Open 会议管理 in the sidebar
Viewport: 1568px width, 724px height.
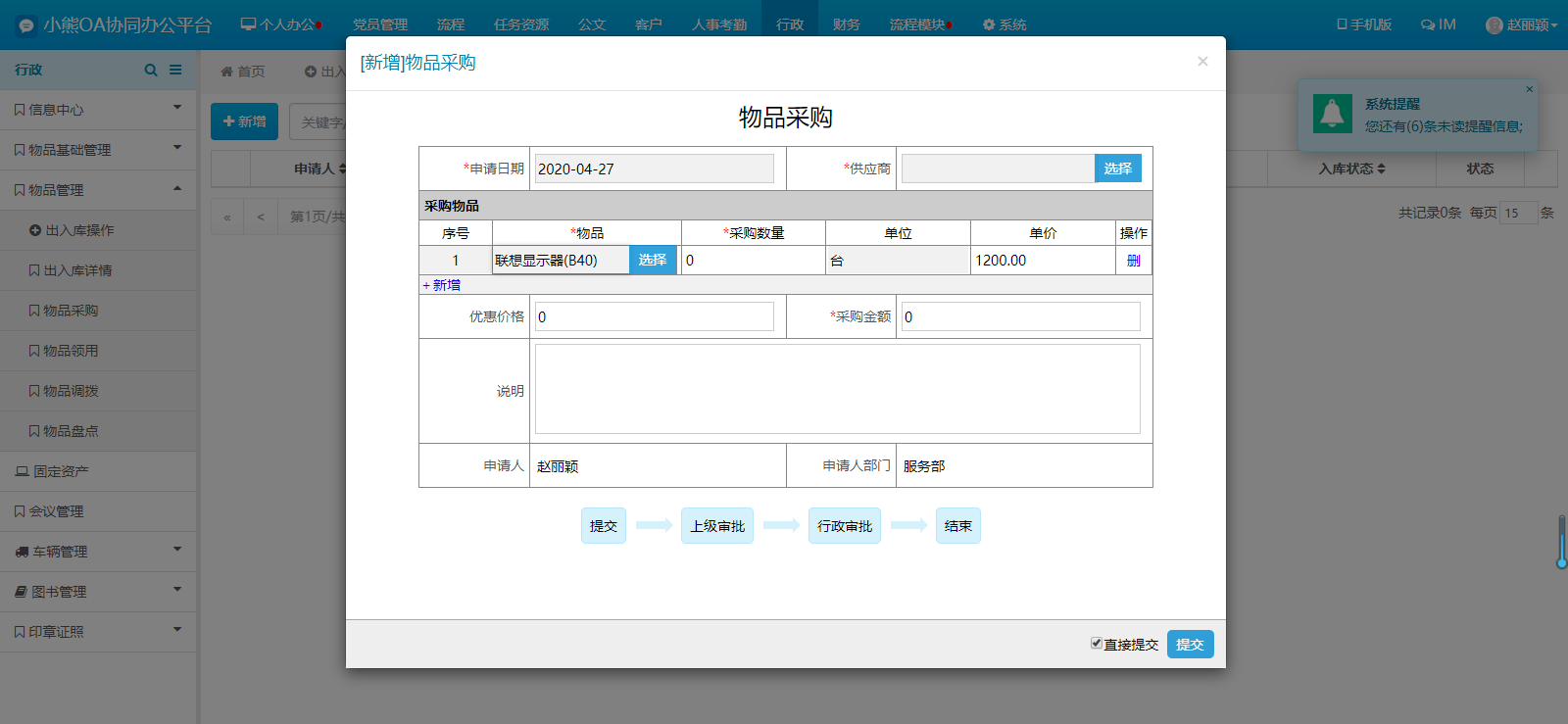point(98,511)
